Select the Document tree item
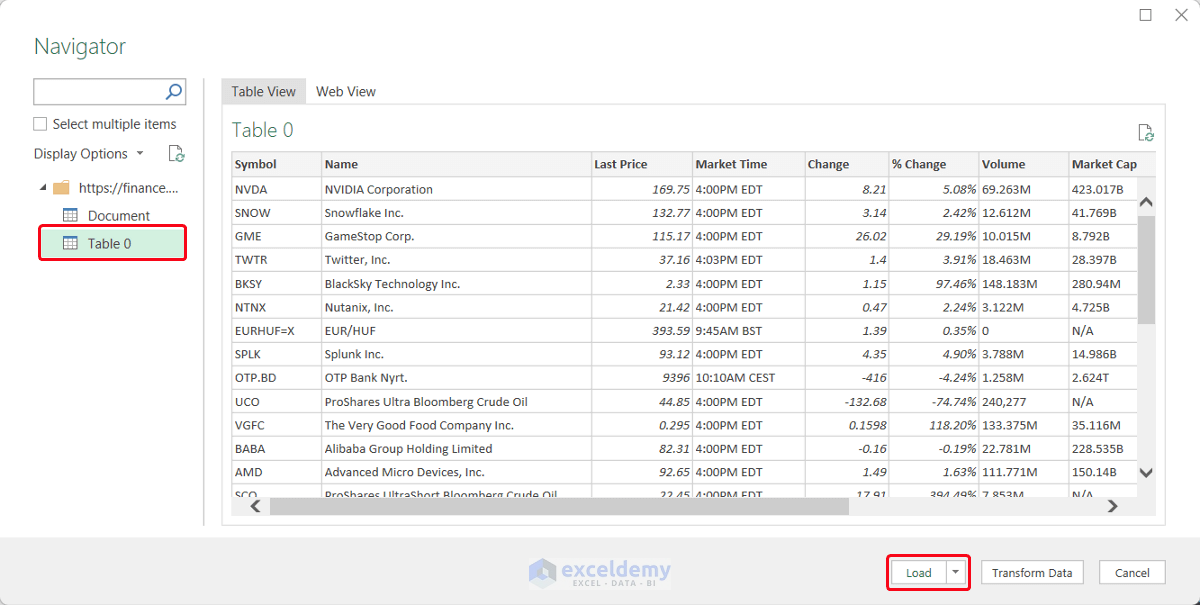This screenshot has width=1200, height=605. (118, 215)
